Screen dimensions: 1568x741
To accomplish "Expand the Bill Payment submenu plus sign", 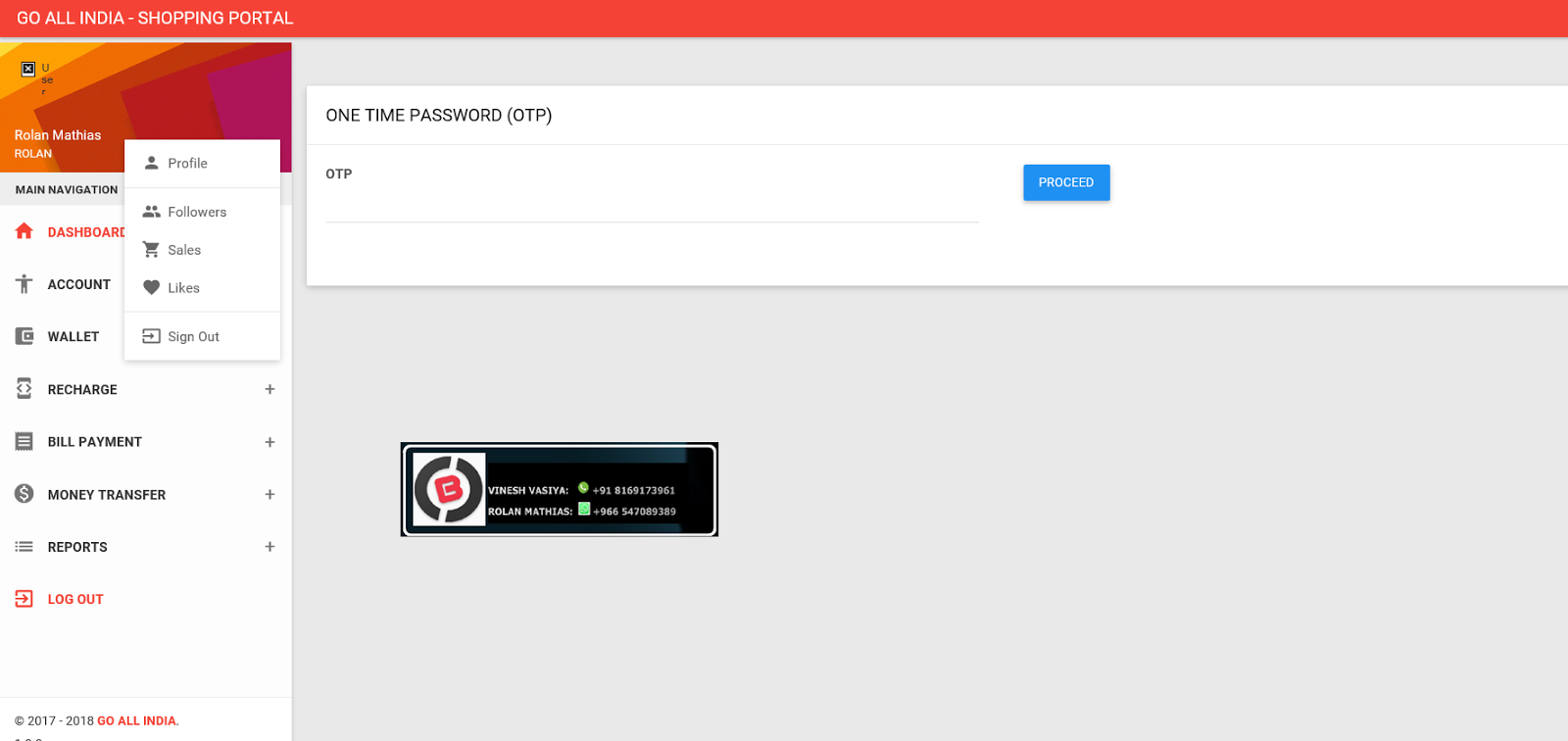I will coord(269,442).
